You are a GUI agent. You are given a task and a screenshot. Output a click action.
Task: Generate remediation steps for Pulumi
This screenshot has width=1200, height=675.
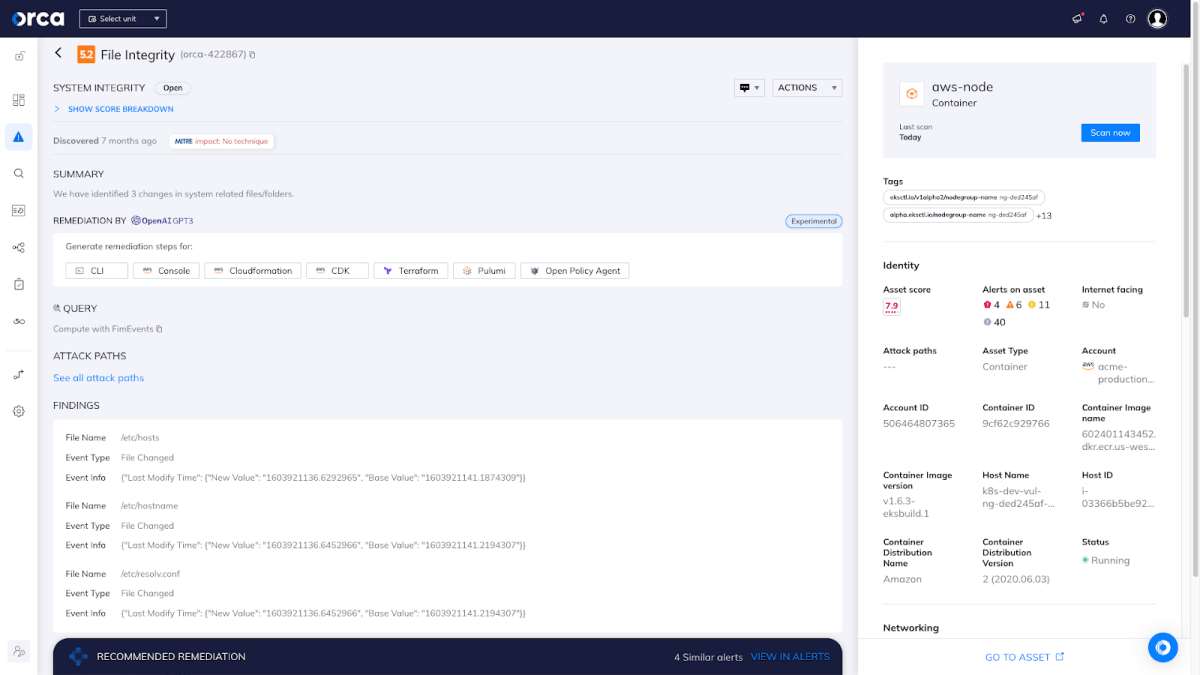tap(485, 271)
